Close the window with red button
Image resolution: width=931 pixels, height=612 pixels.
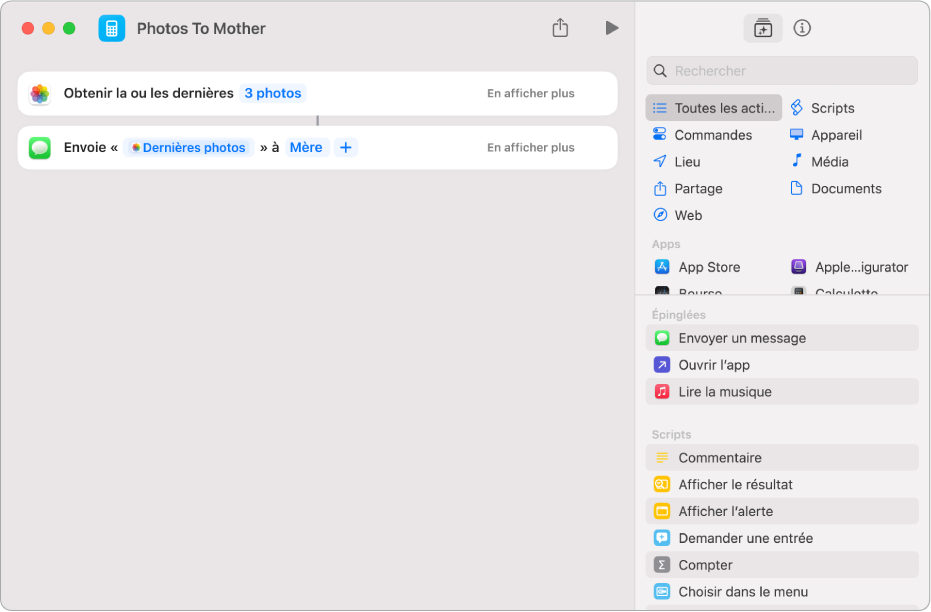pos(27,28)
